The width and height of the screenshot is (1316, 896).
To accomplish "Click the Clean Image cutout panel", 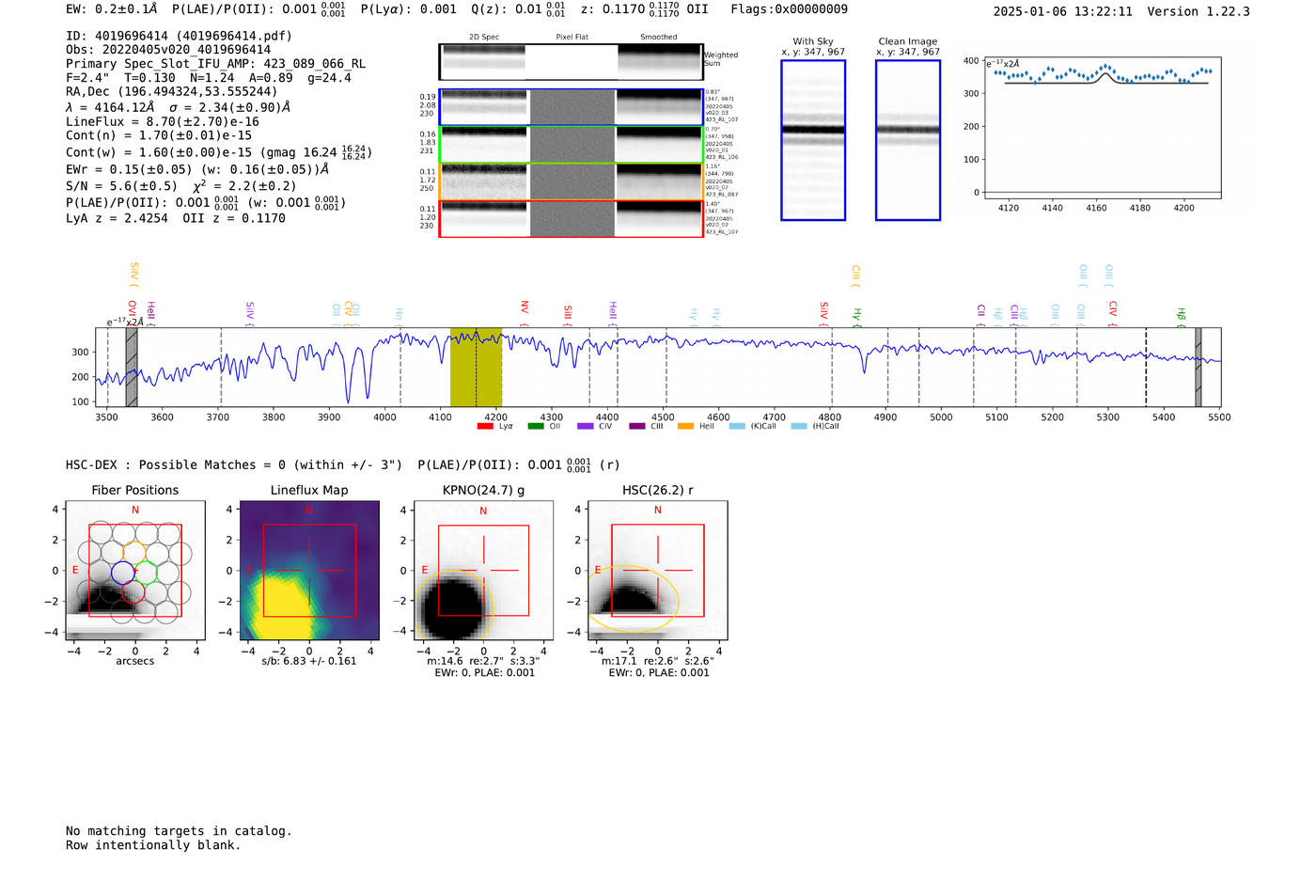I will (908, 140).
